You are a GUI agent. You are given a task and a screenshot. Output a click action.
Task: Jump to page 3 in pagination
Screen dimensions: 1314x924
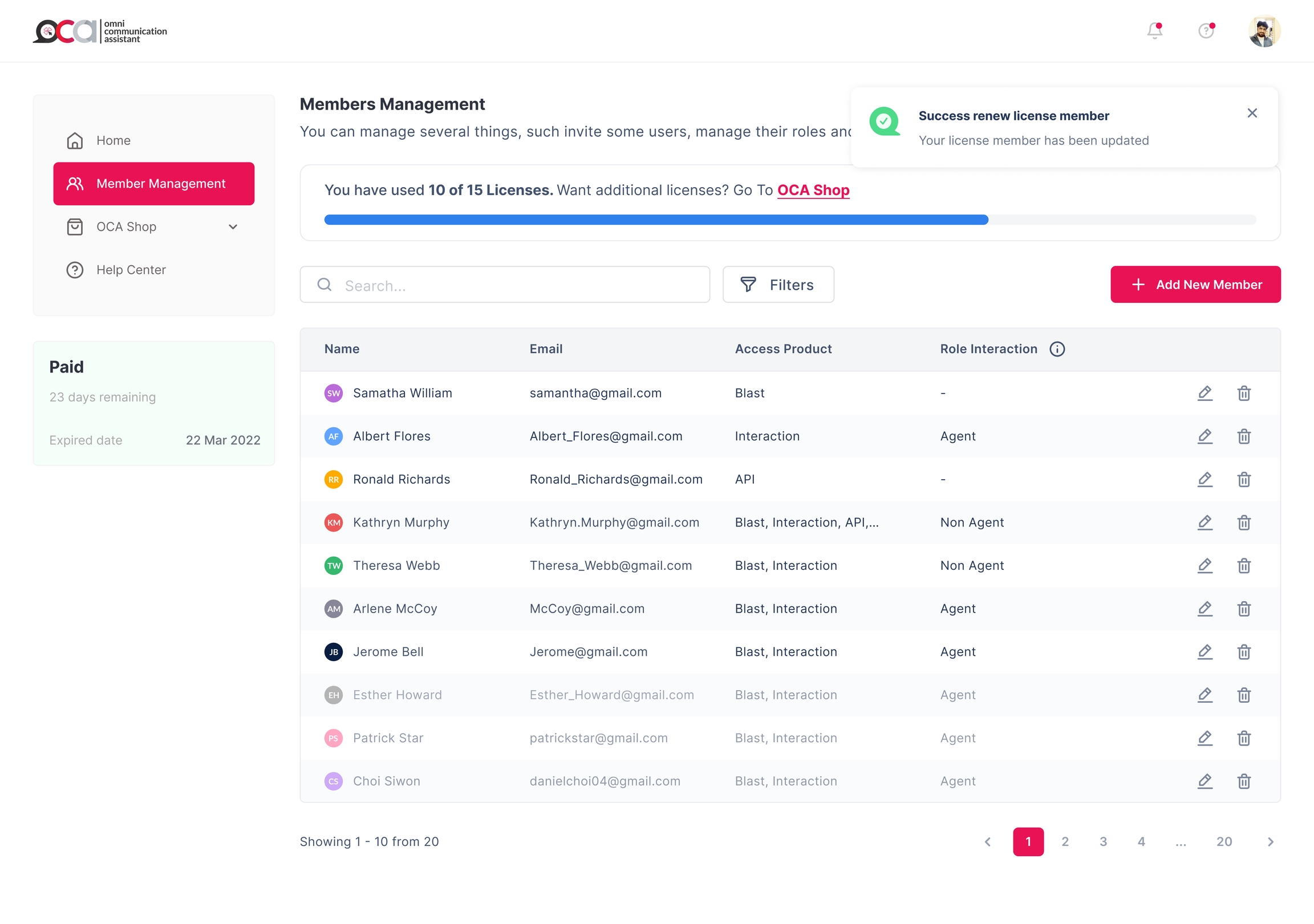[1103, 841]
